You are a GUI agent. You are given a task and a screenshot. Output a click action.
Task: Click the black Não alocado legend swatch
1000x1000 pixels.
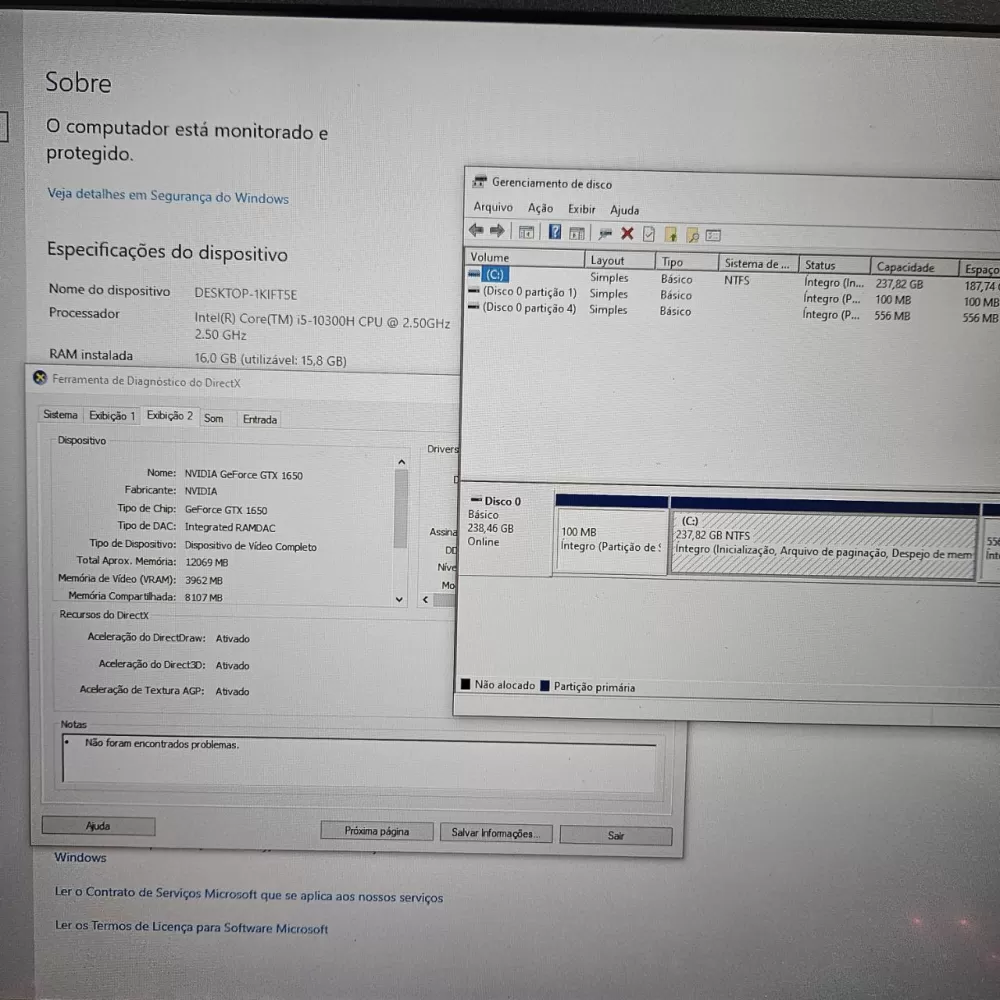point(466,684)
